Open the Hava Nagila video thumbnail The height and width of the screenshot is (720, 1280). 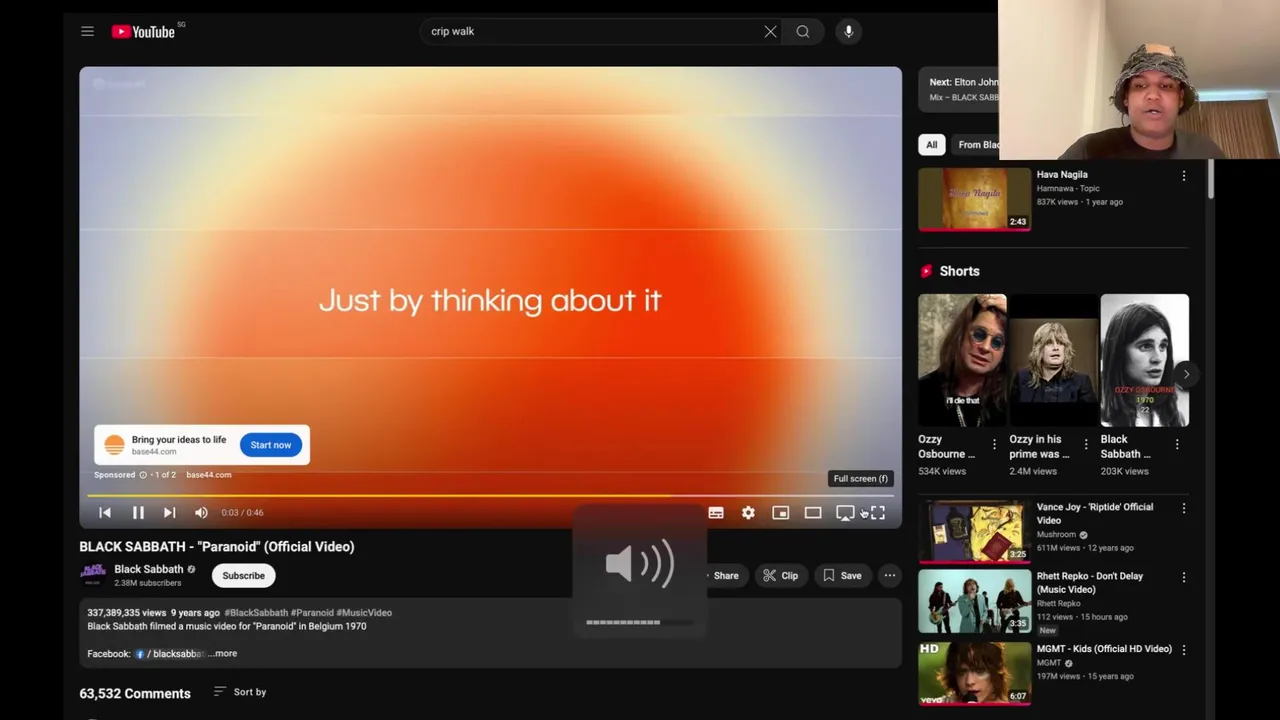click(974, 199)
